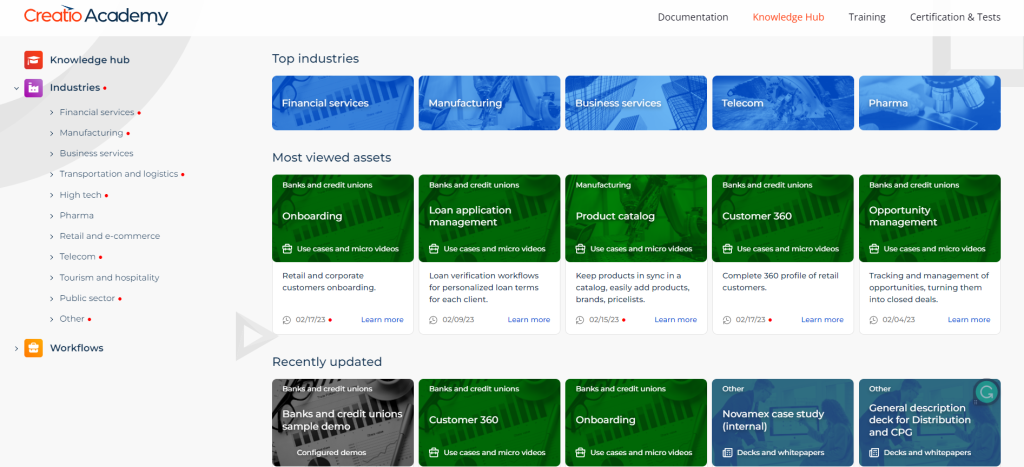Click Learn more on the Most viewed Customer 360 card
This screenshot has height=467, width=1024.
click(x=822, y=320)
